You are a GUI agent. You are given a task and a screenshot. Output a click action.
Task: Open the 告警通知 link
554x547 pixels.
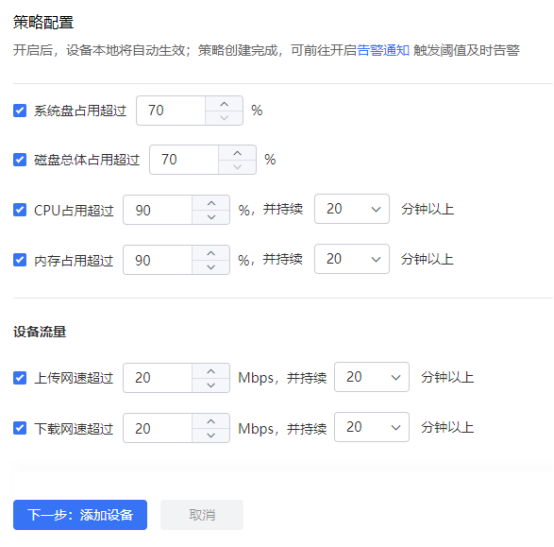pos(383,50)
